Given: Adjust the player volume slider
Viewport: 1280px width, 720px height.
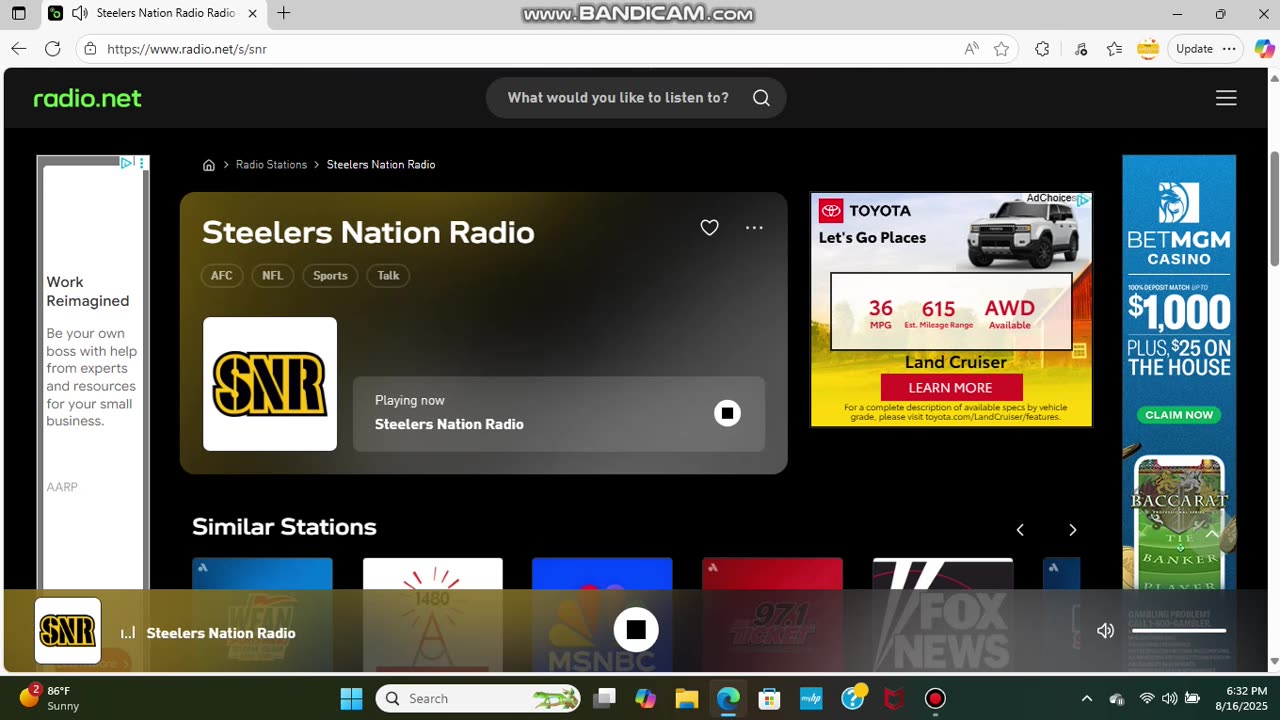Looking at the screenshot, I should click(x=1179, y=631).
